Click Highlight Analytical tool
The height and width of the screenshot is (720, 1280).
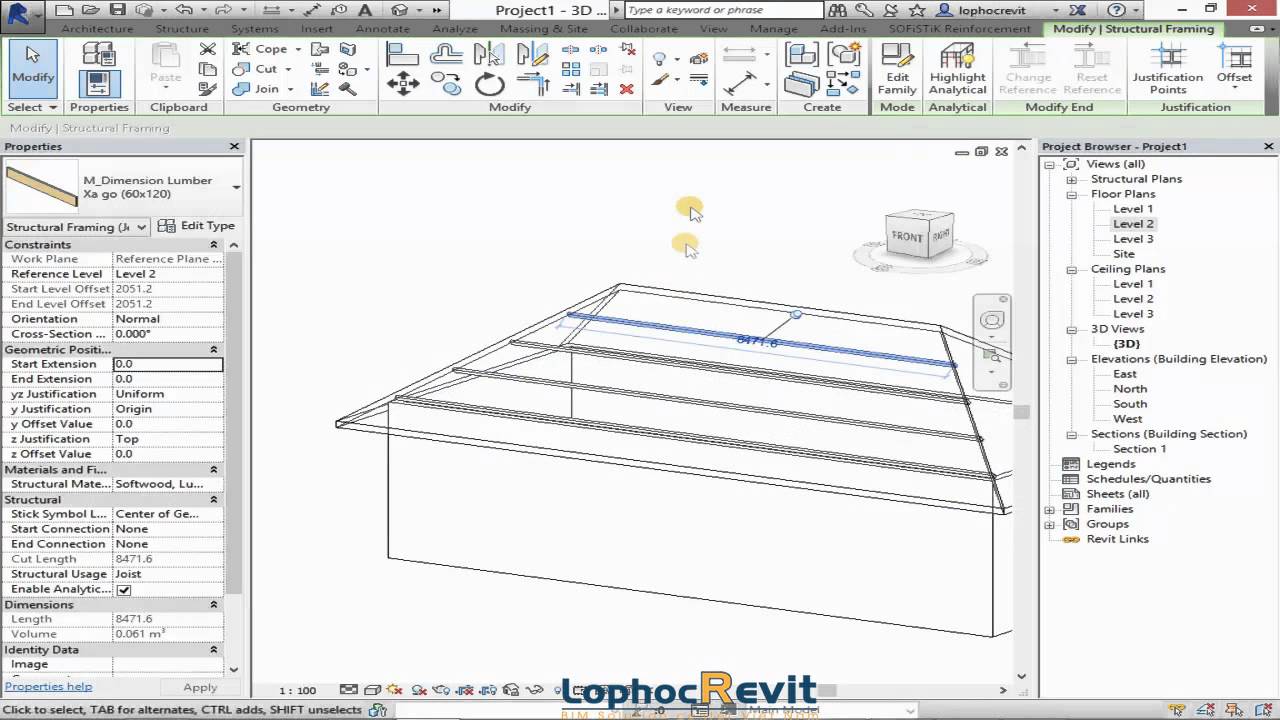coord(957,69)
